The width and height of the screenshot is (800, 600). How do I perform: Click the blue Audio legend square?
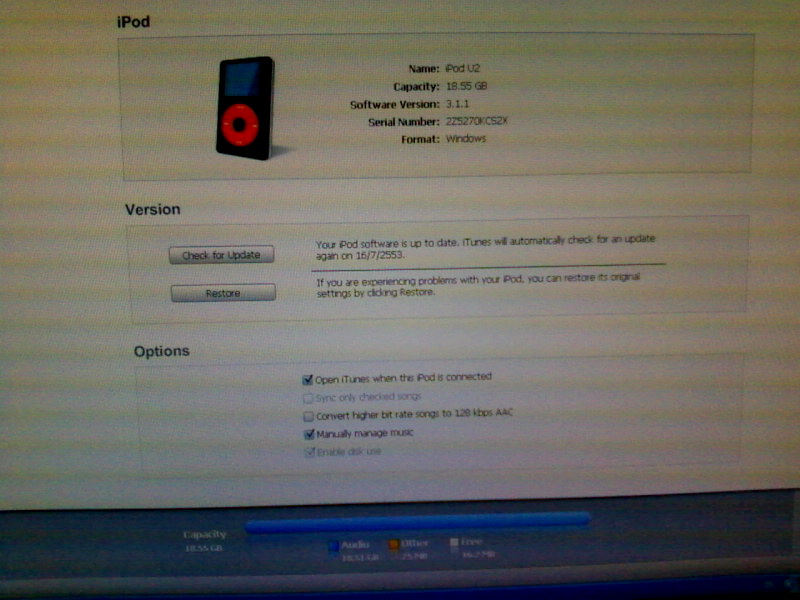pos(333,546)
